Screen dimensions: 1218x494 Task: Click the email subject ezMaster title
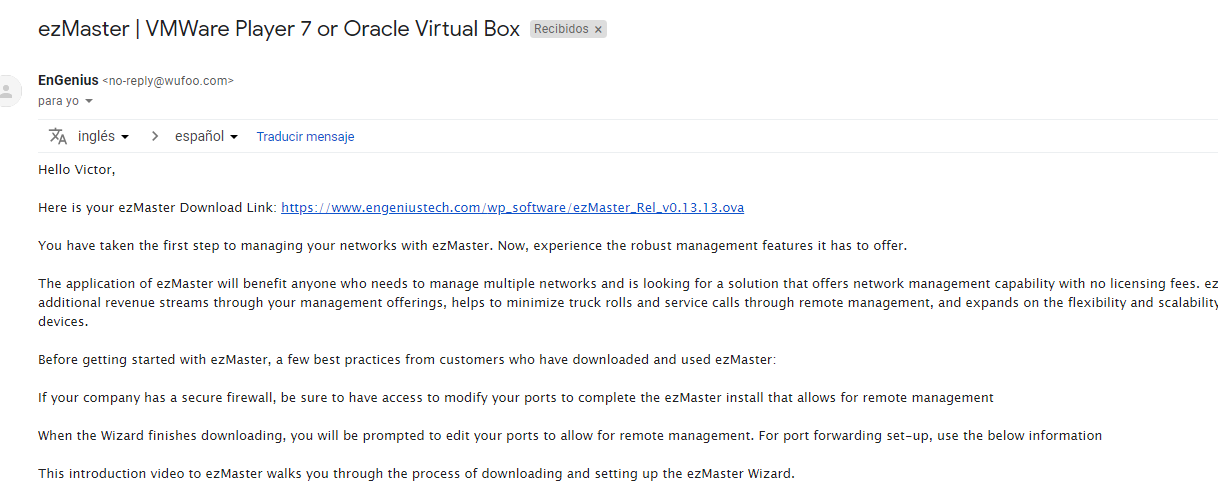click(279, 29)
